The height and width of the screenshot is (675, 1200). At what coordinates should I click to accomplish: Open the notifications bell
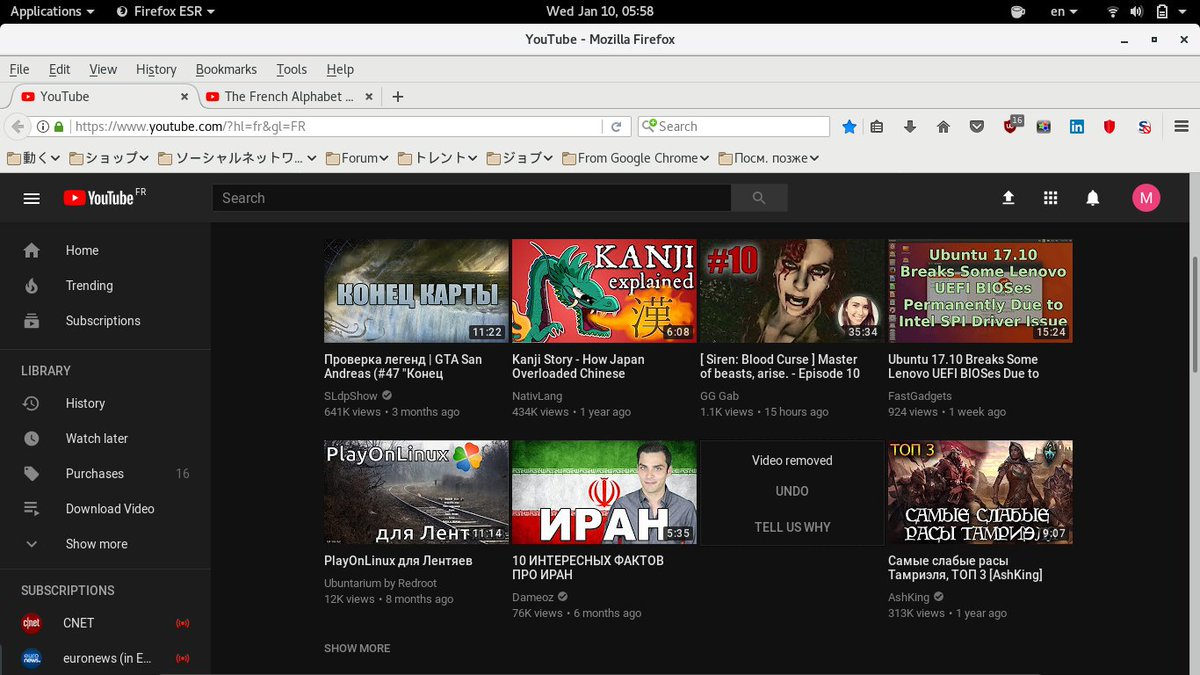[x=1093, y=198]
